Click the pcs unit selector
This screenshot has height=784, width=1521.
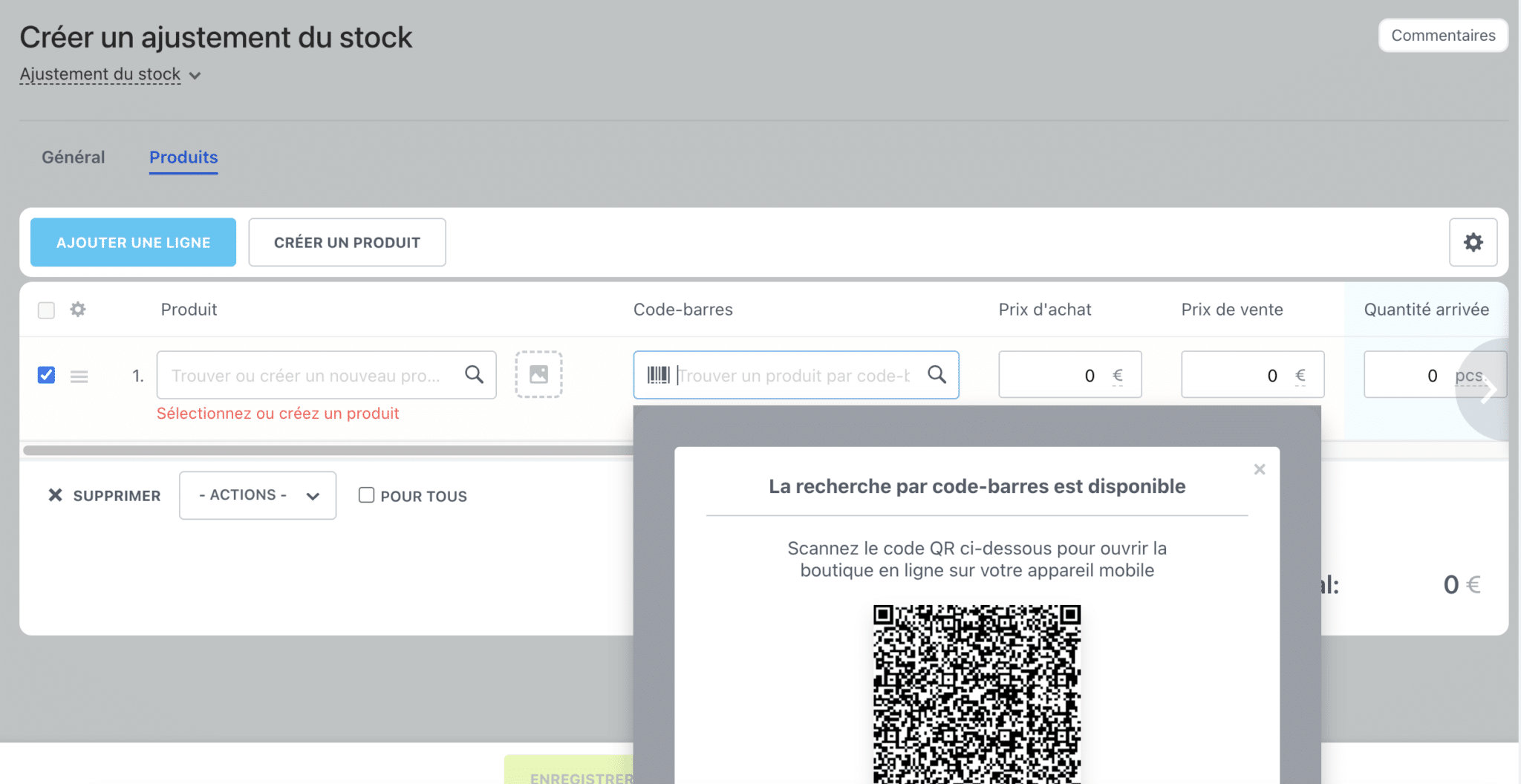coord(1468,376)
